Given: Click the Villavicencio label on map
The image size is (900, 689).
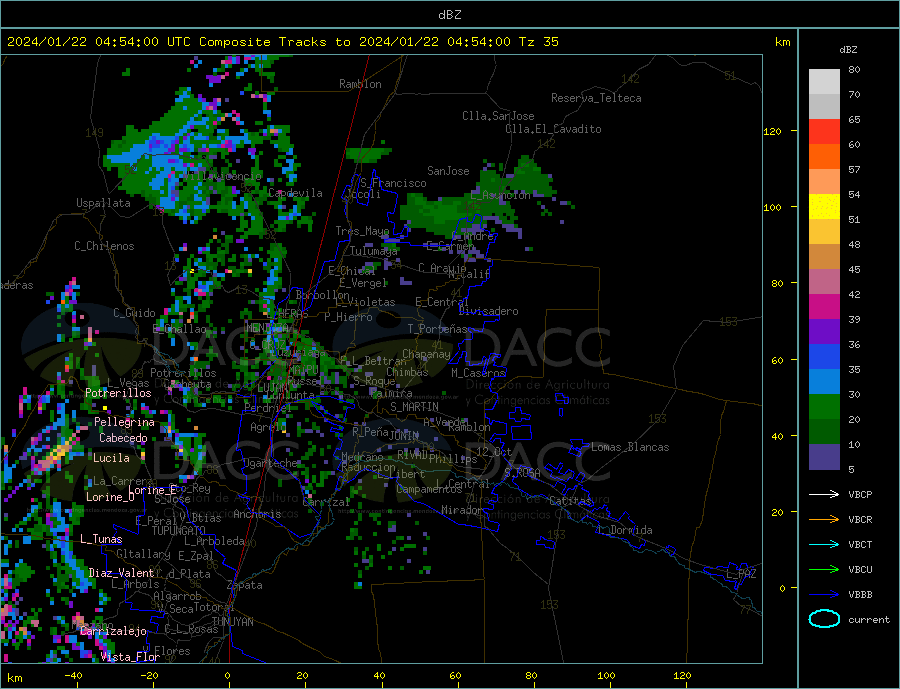Looking at the screenshot, I should 222,176.
